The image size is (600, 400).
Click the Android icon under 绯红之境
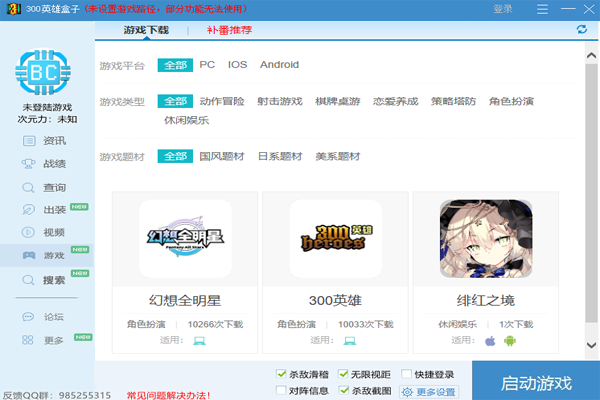click(510, 341)
